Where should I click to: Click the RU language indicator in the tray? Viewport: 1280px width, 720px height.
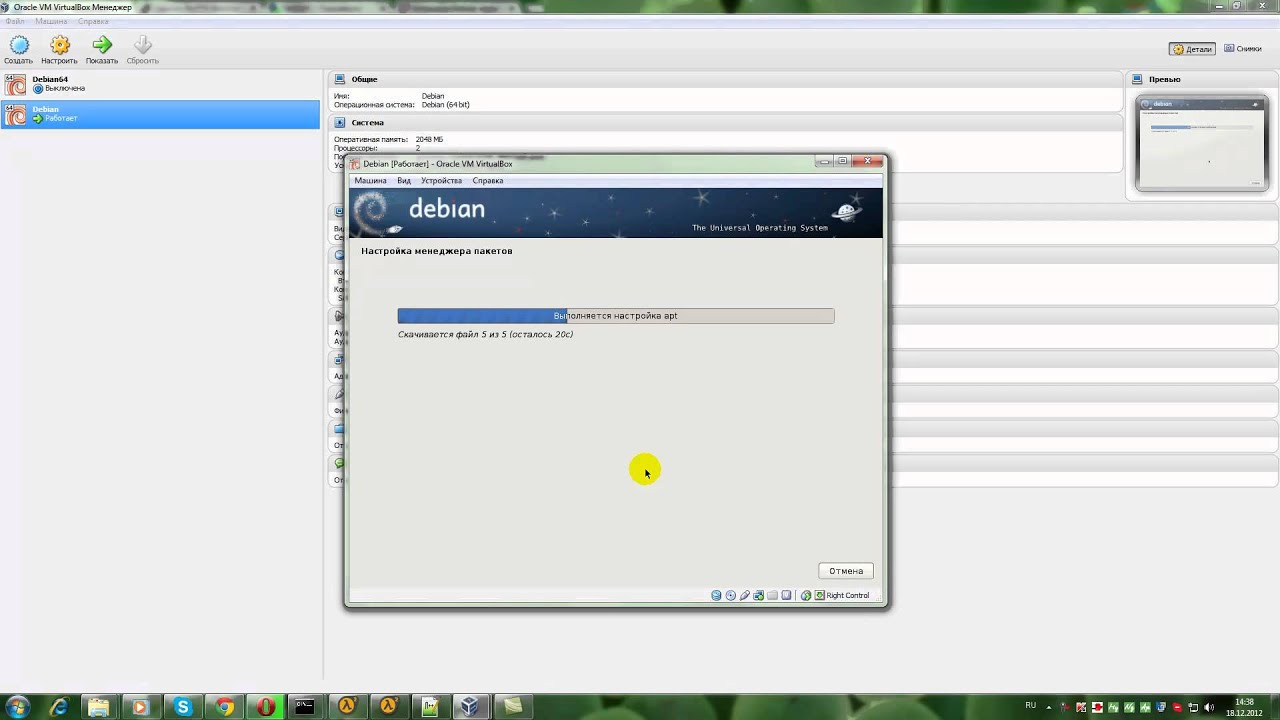pos(1031,706)
